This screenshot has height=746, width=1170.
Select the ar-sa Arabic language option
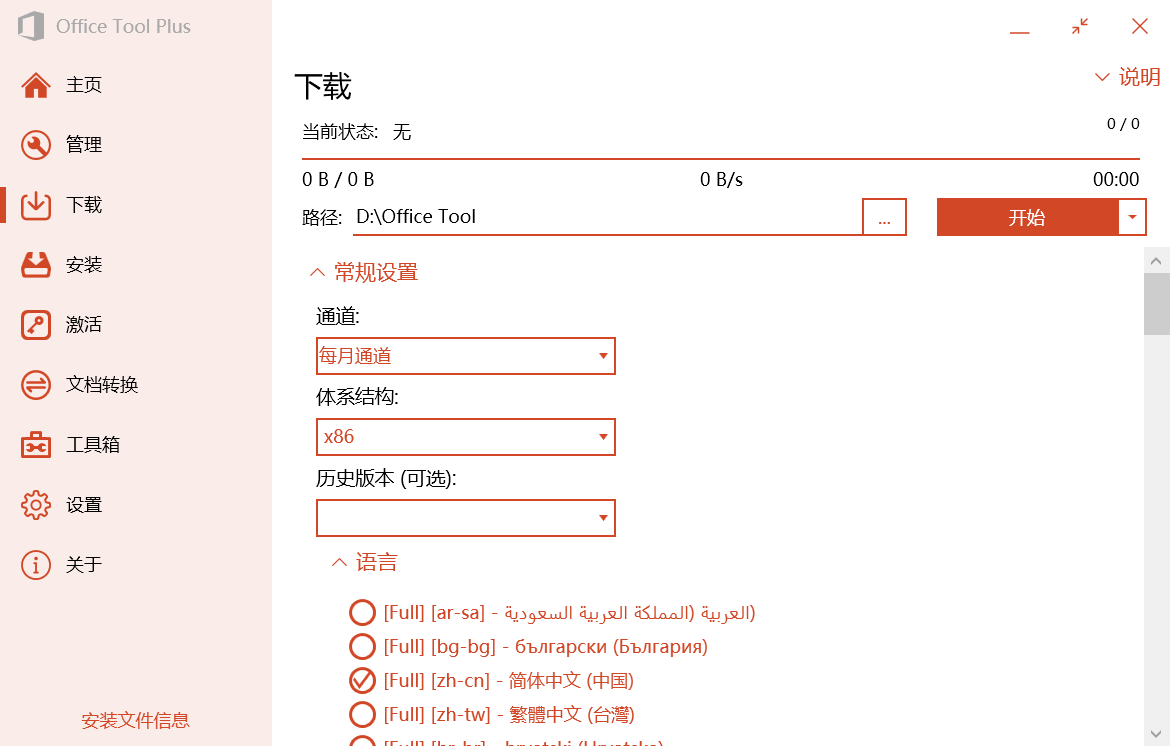point(362,612)
